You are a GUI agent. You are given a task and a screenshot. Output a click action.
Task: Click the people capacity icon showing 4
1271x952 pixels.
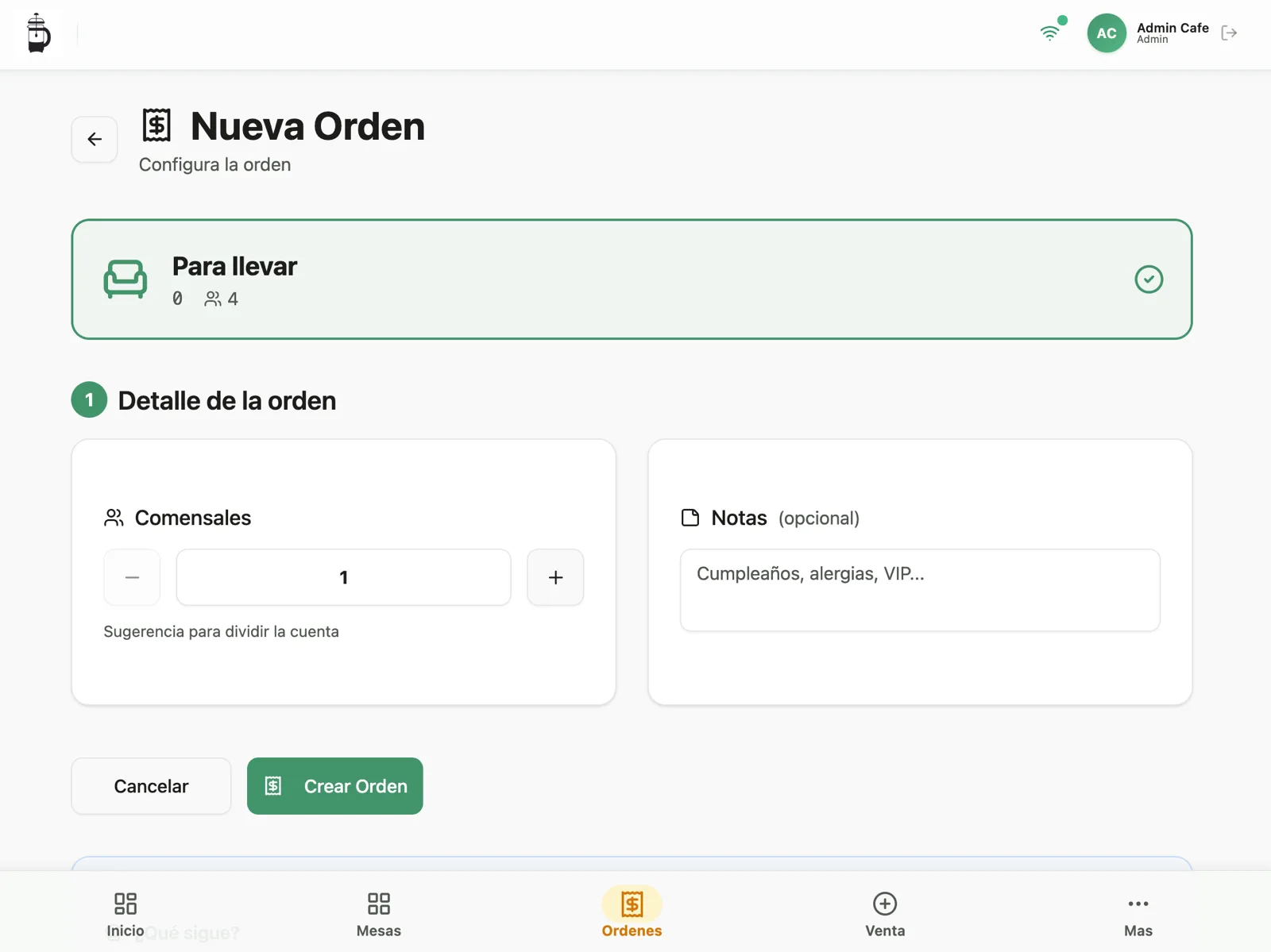pos(213,299)
